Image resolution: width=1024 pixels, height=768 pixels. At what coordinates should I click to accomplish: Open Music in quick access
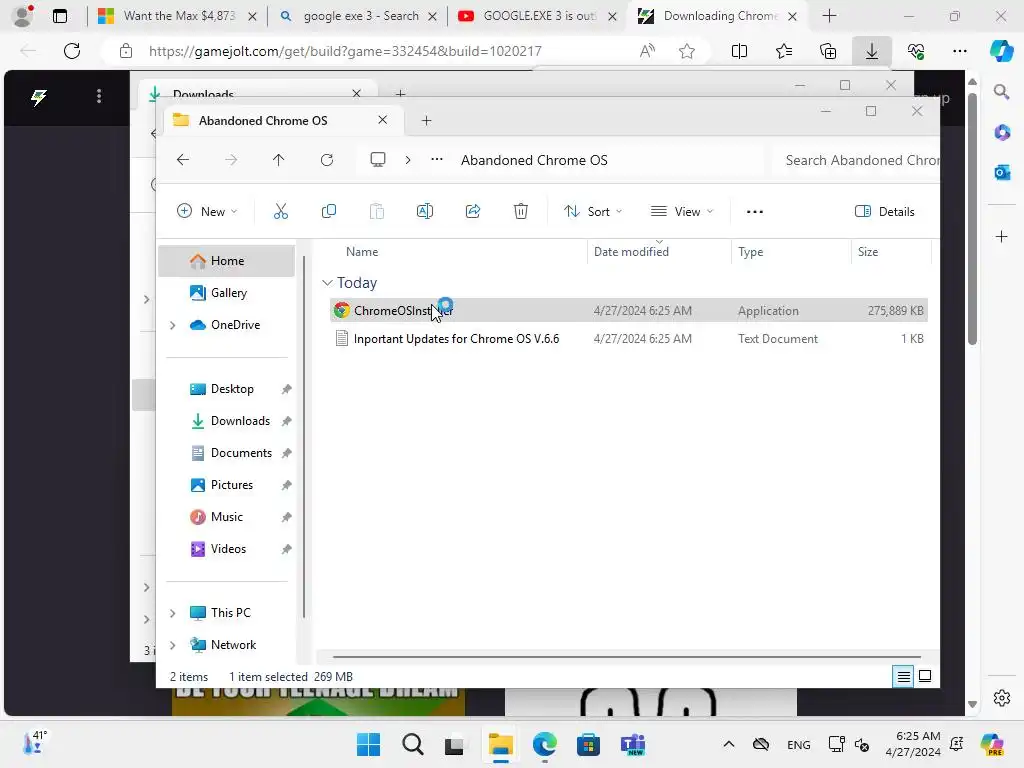[227, 517]
